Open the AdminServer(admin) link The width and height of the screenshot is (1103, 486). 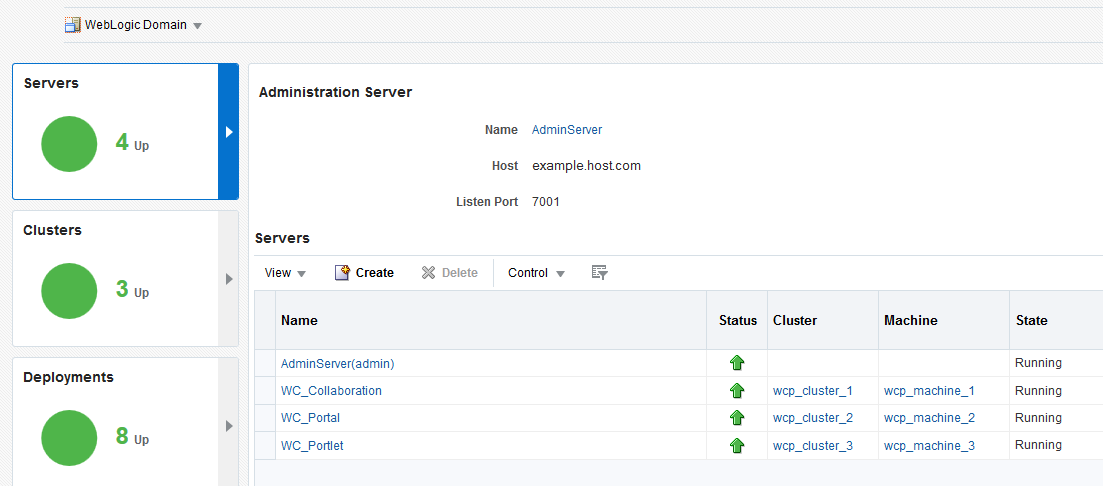tap(338, 364)
